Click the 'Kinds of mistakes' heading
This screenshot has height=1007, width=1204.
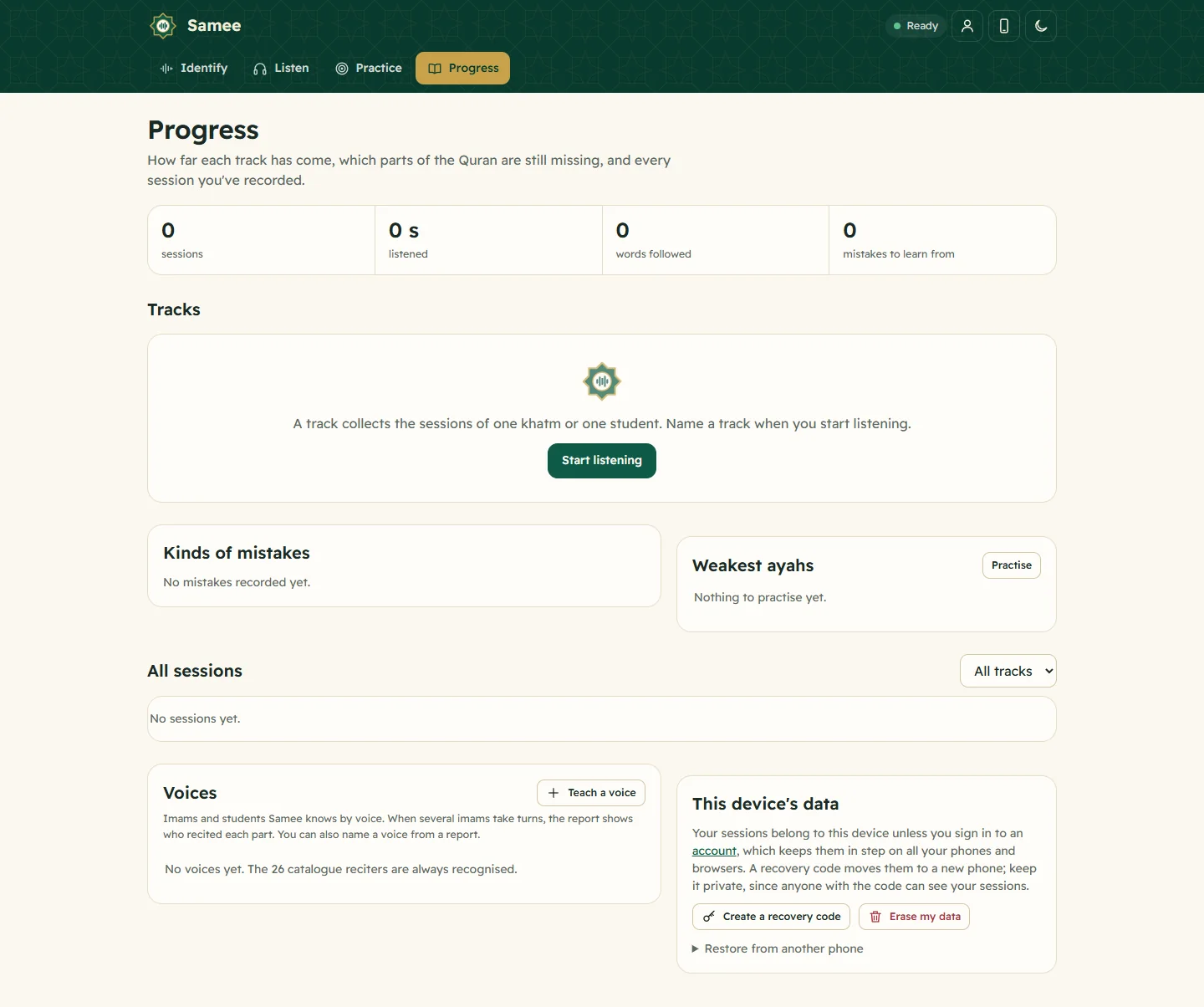(237, 553)
